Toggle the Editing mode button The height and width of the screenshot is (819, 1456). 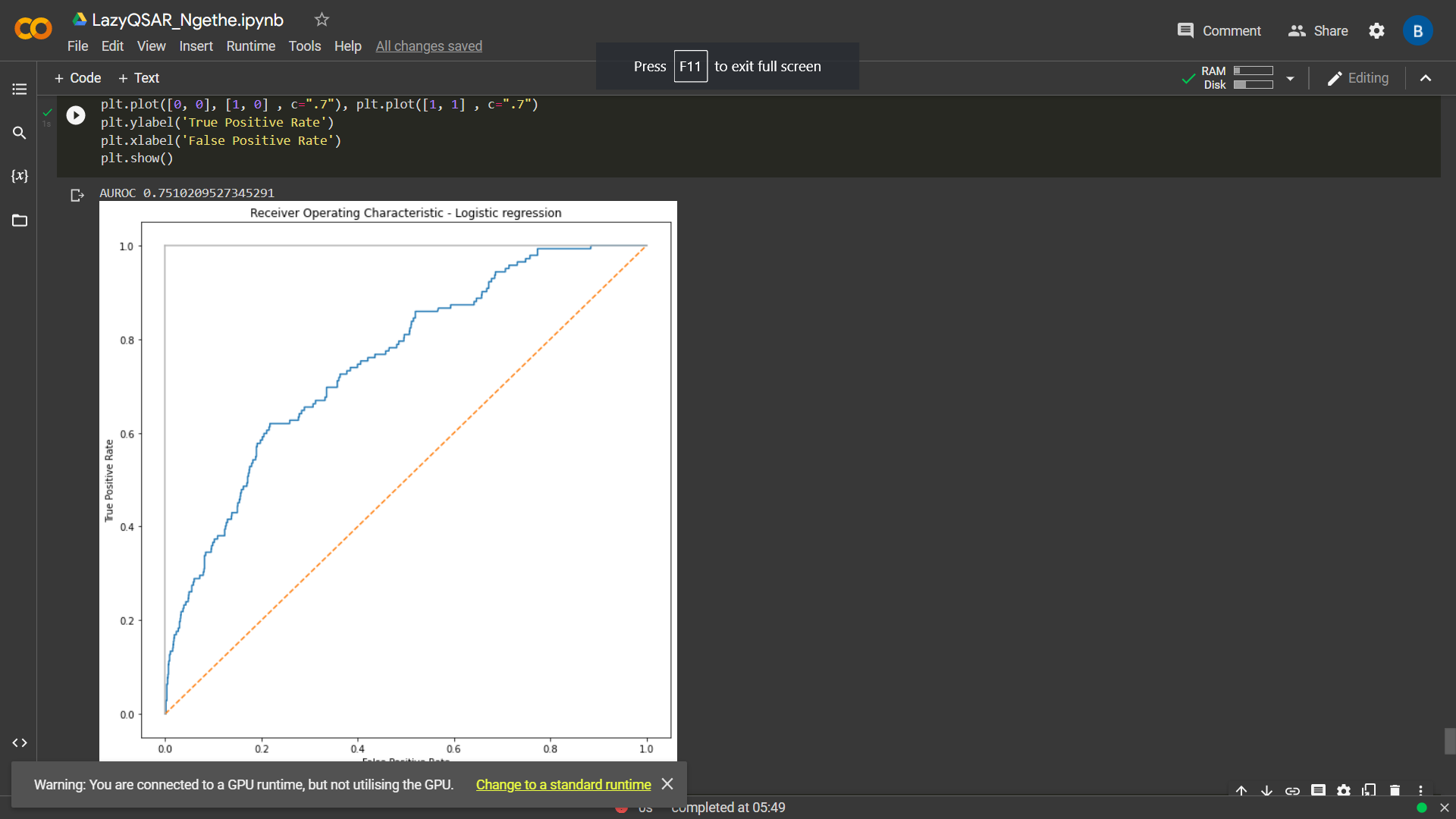coord(1358,78)
